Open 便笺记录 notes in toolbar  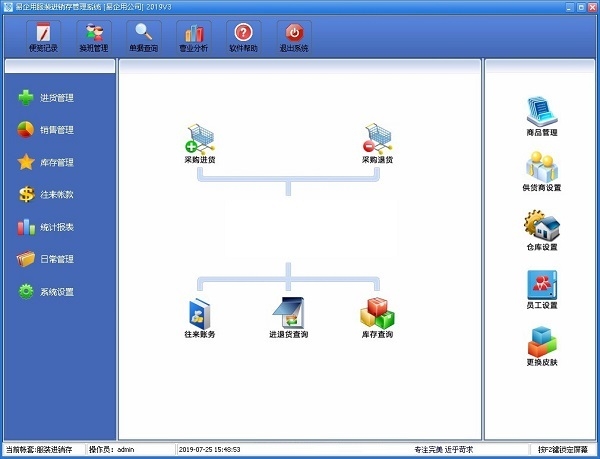click(41, 36)
